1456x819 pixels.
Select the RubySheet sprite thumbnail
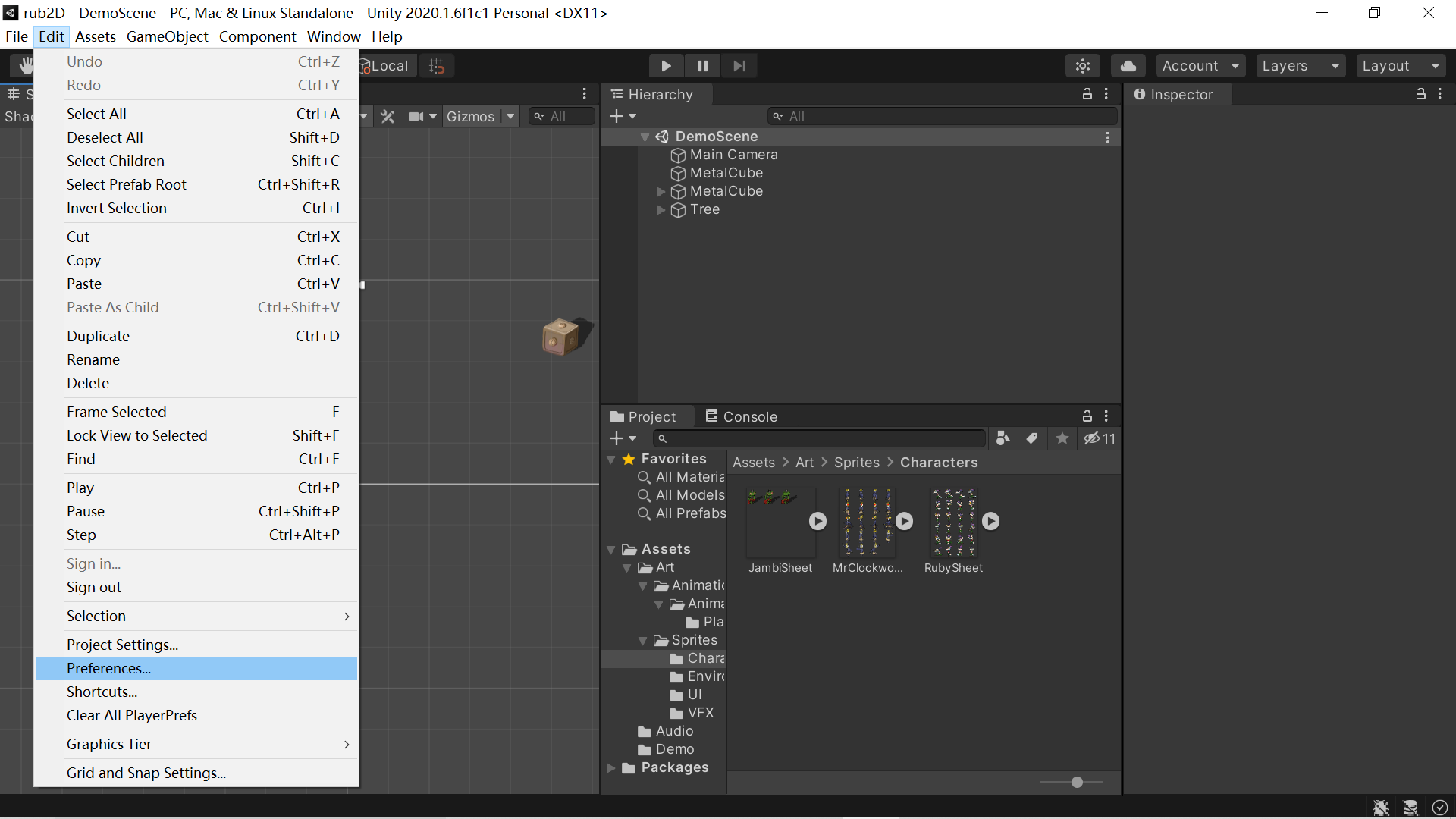coord(953,522)
